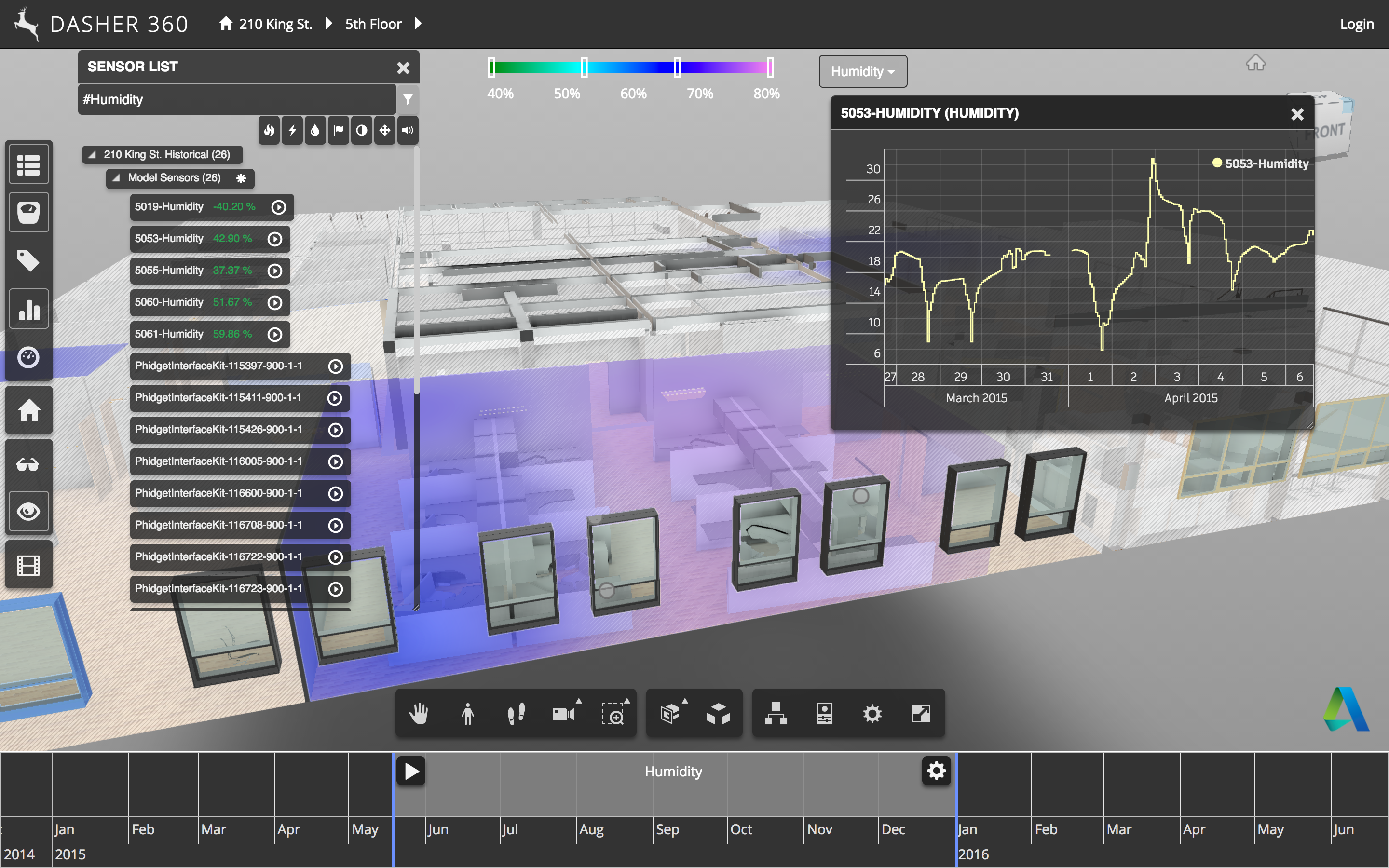Image resolution: width=1389 pixels, height=868 pixels.
Task: Click the Login link
Action: click(x=1356, y=24)
